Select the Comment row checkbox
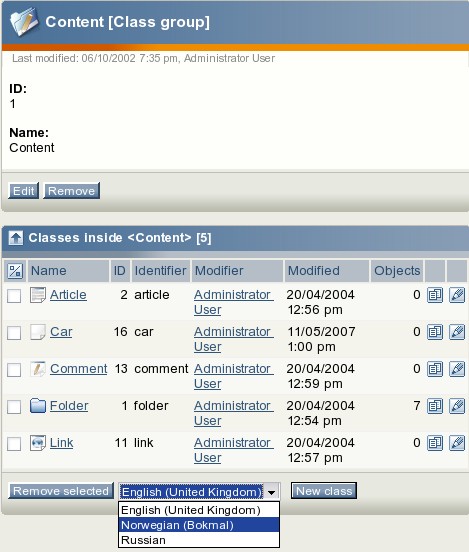The width and height of the screenshot is (469, 552). pyautogui.click(x=14, y=370)
